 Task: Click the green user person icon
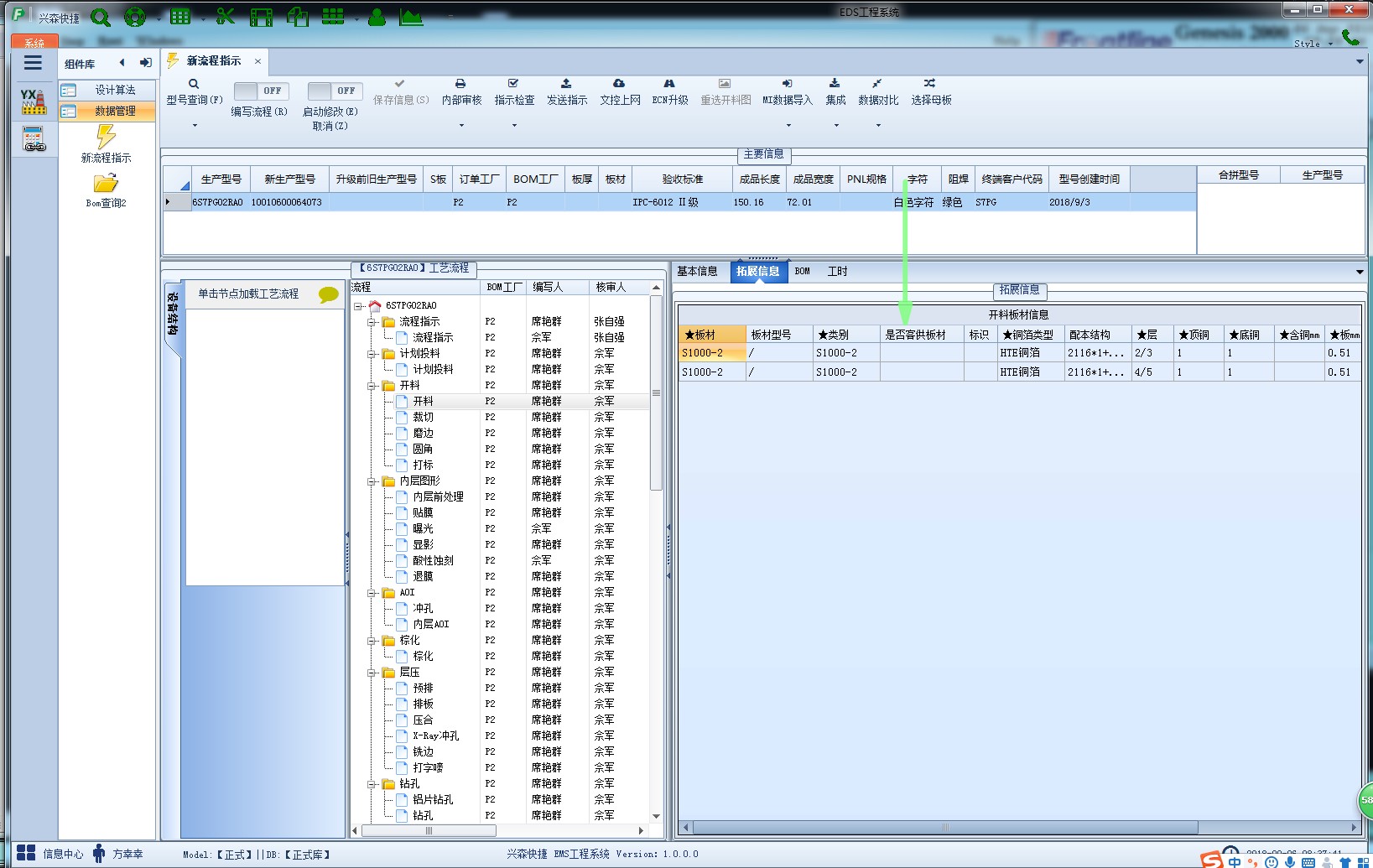click(377, 17)
